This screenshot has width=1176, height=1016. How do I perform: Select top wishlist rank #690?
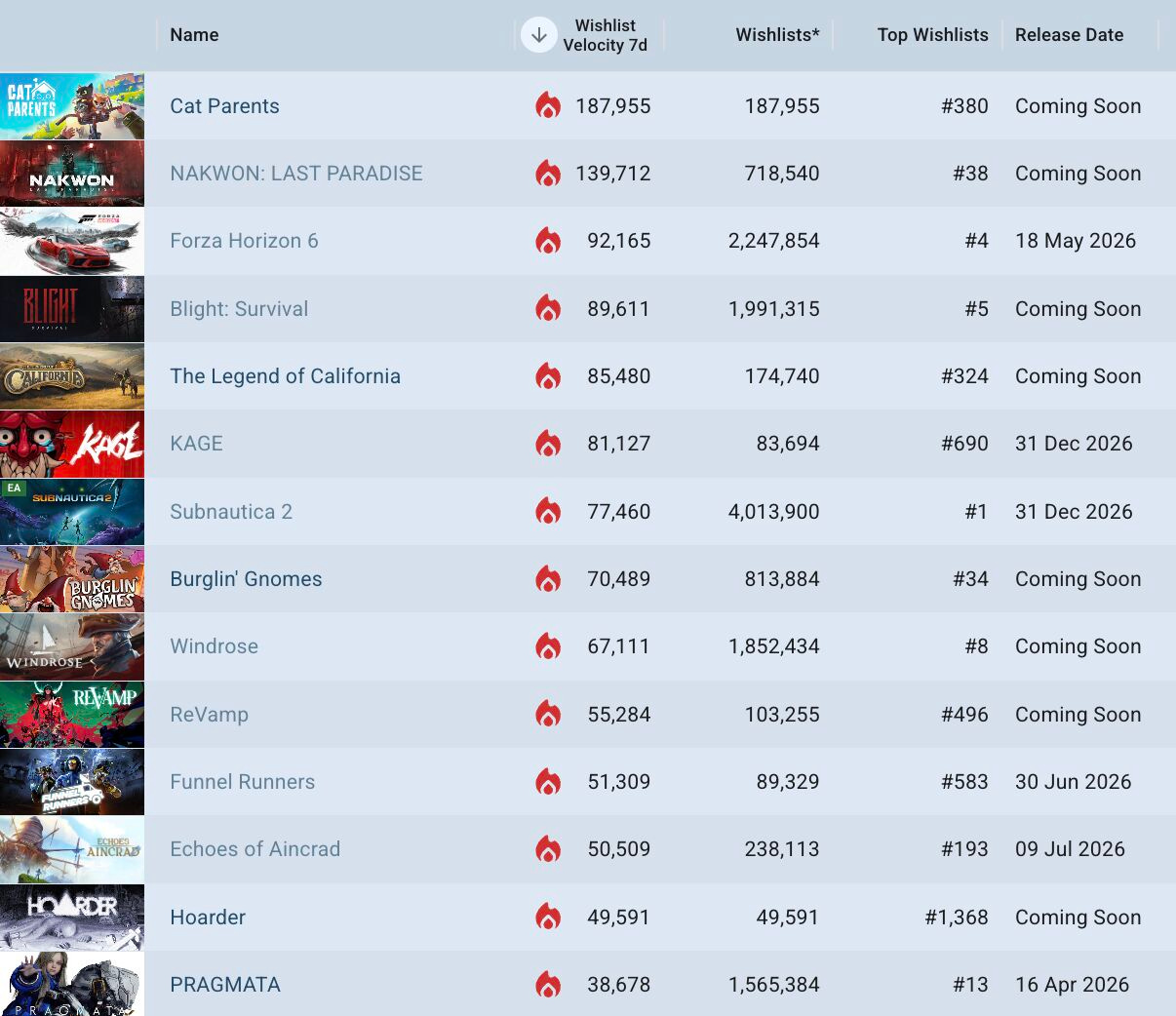coord(964,444)
